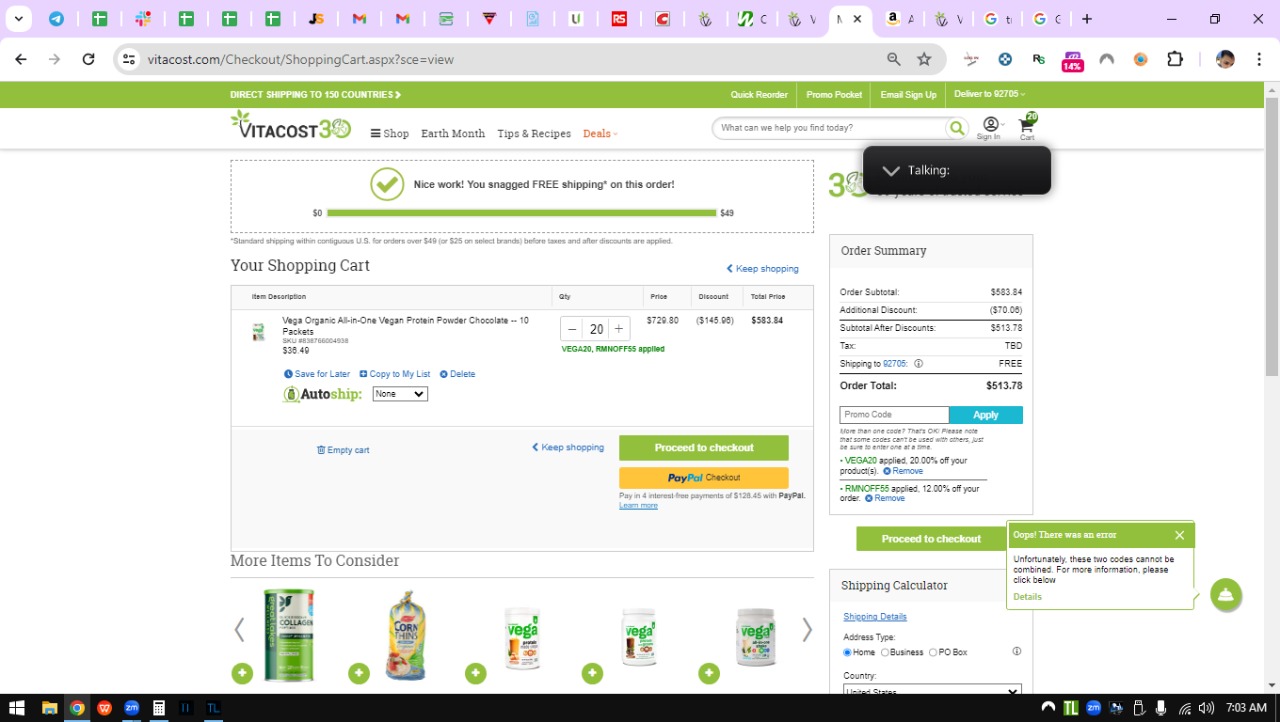The height and width of the screenshot is (722, 1280).
Task: Open the shopping cart icon in header
Action: (1027, 128)
